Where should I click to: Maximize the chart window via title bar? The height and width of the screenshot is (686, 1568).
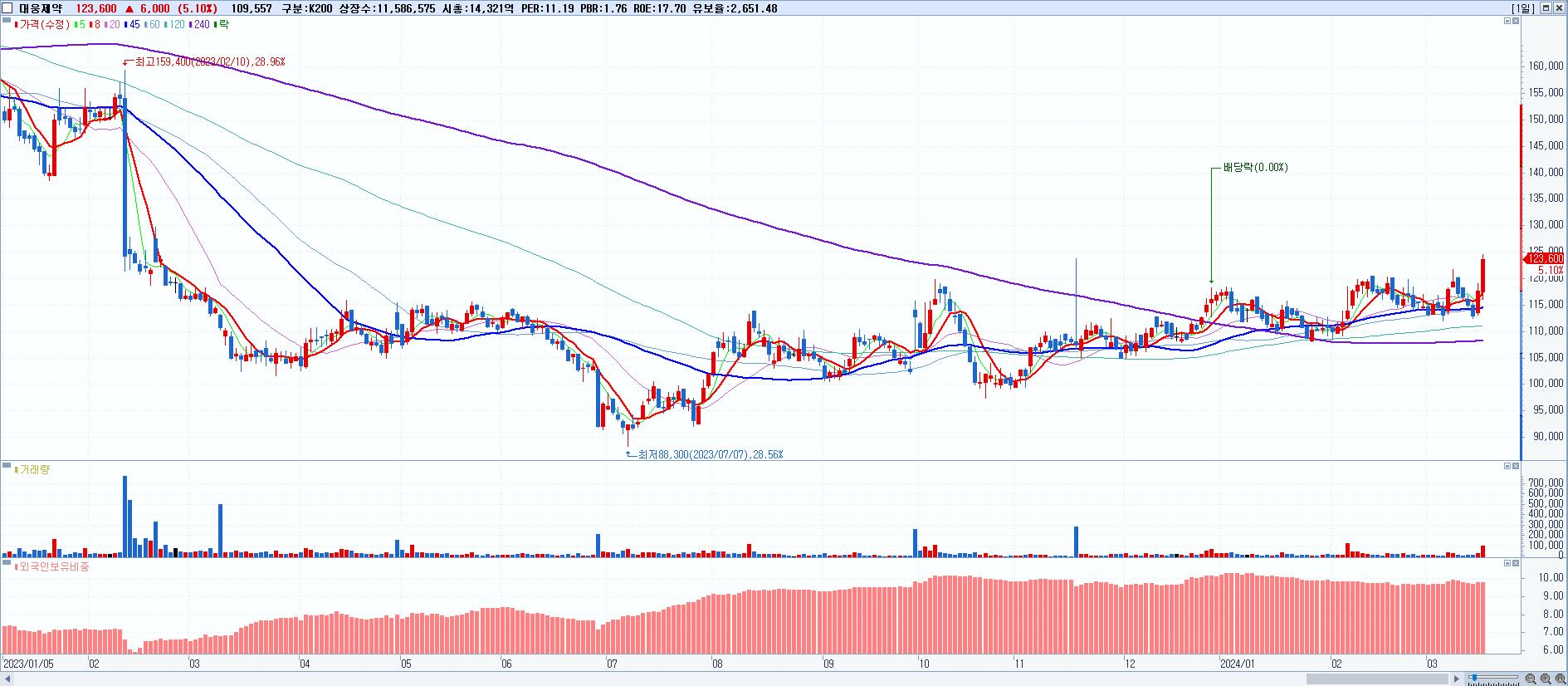1546,8
